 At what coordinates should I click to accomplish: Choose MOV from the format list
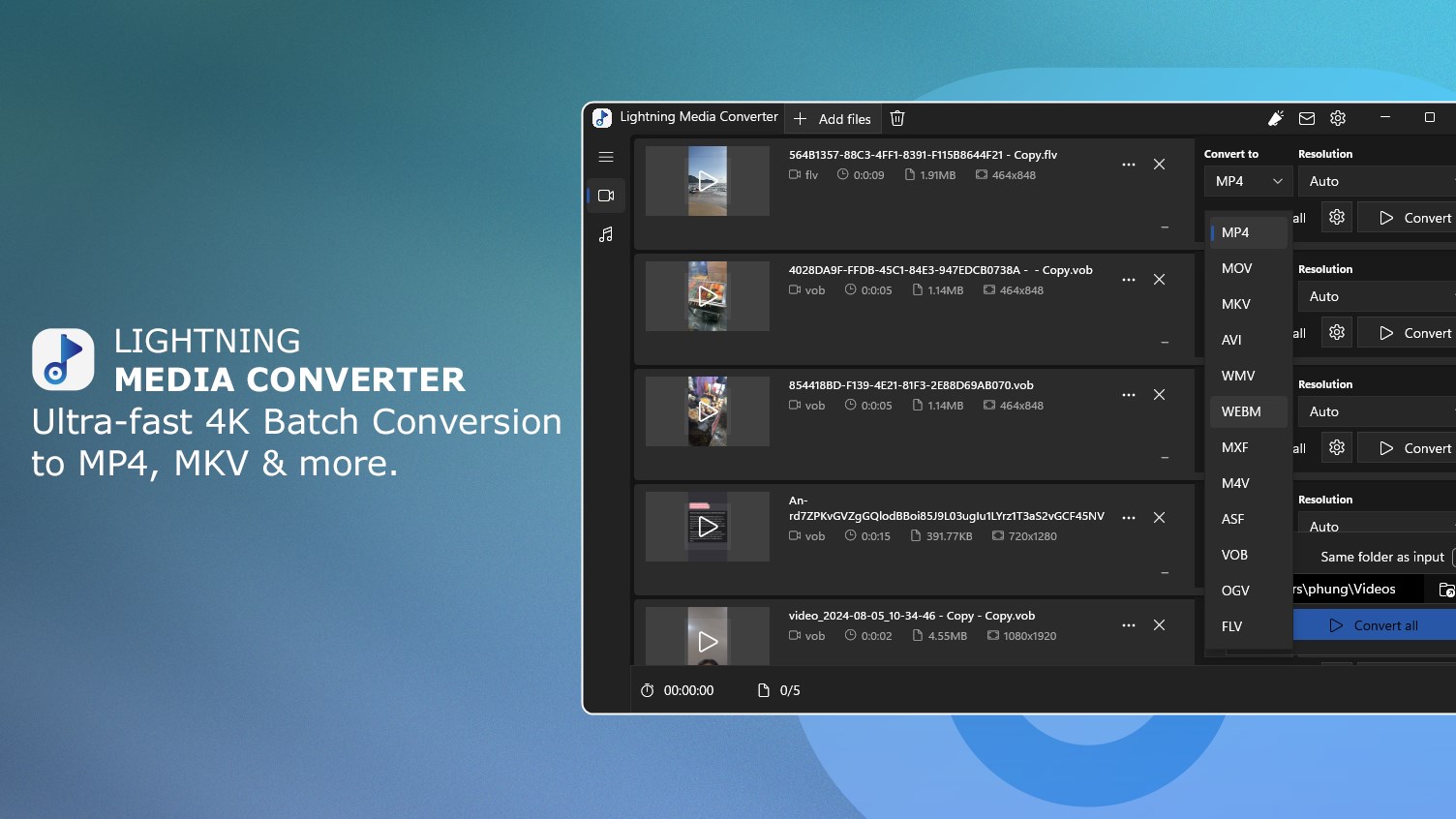1248,268
